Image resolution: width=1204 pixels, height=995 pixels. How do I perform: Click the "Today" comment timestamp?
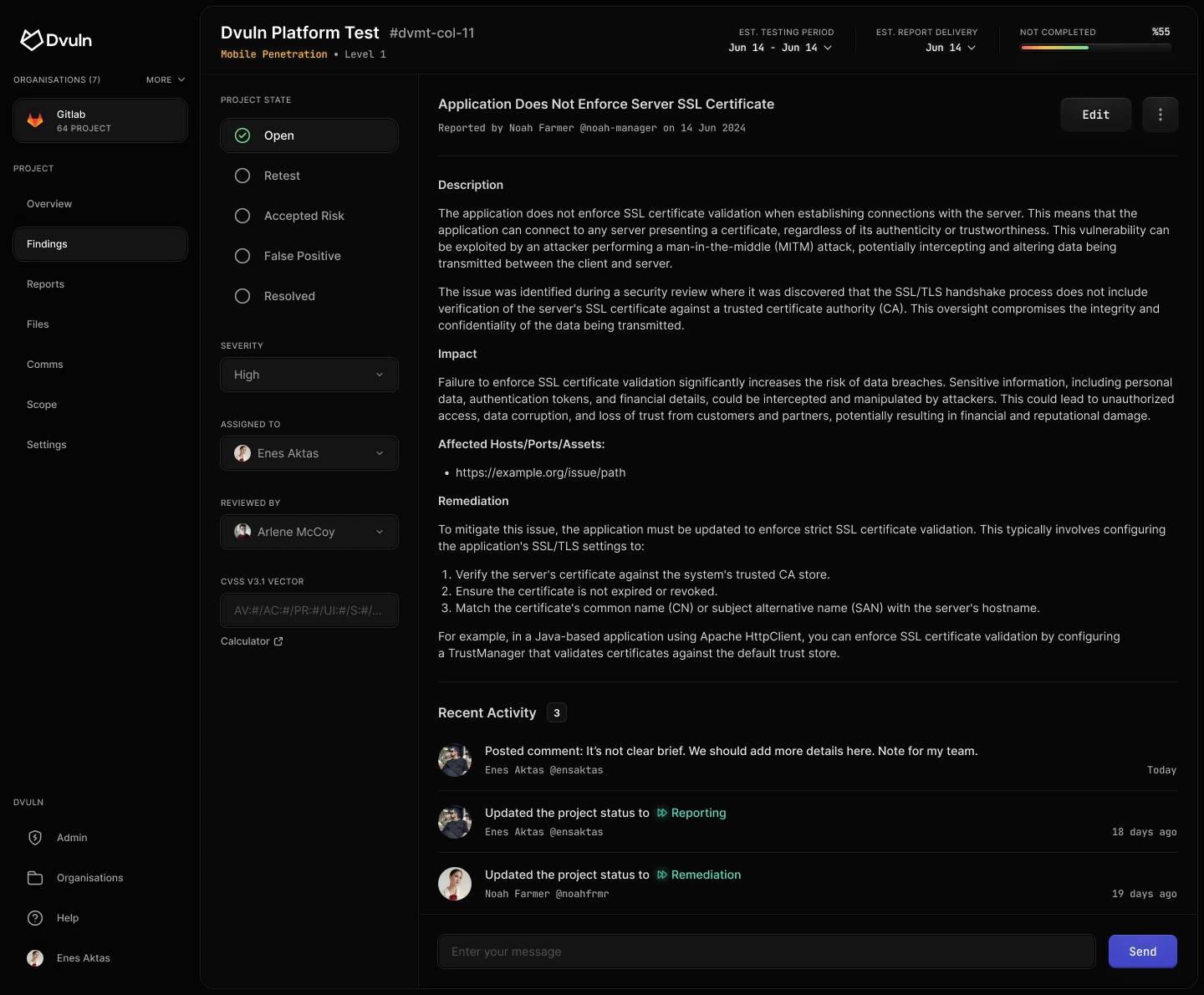pos(1161,770)
